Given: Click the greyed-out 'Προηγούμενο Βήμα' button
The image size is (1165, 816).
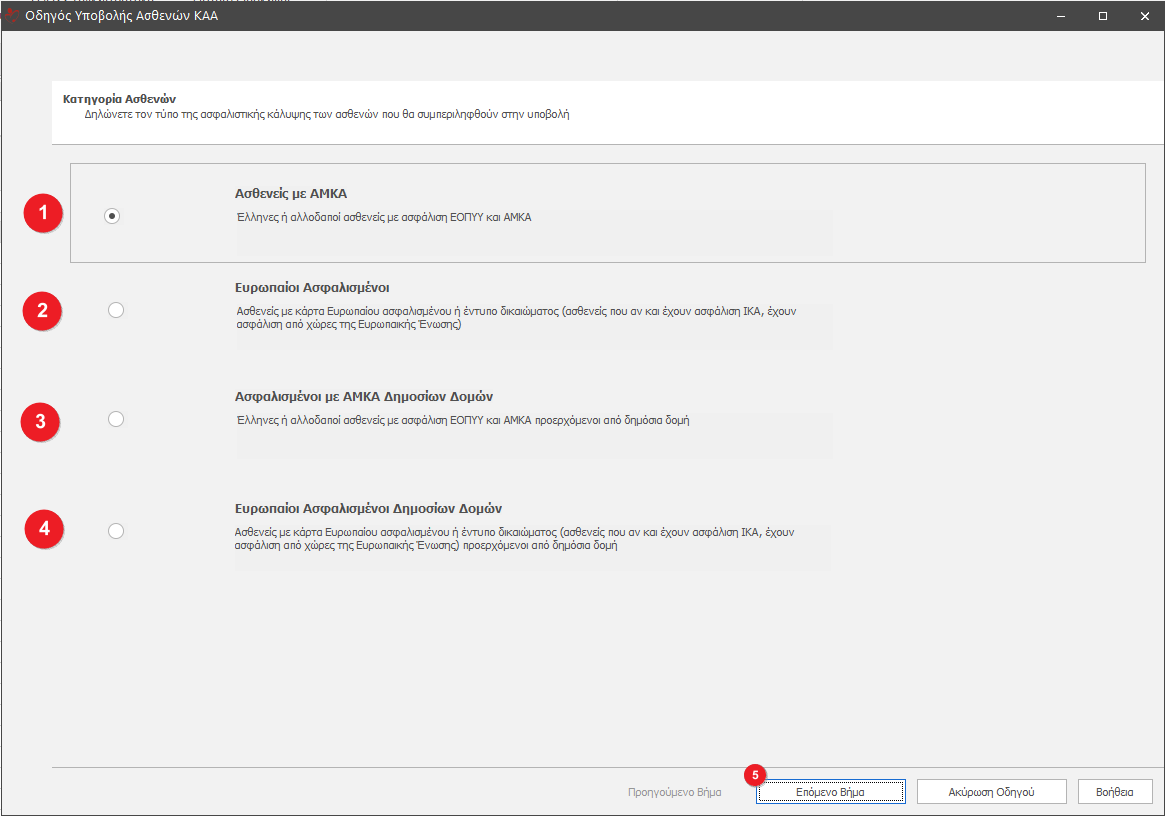Looking at the screenshot, I should [x=674, y=792].
